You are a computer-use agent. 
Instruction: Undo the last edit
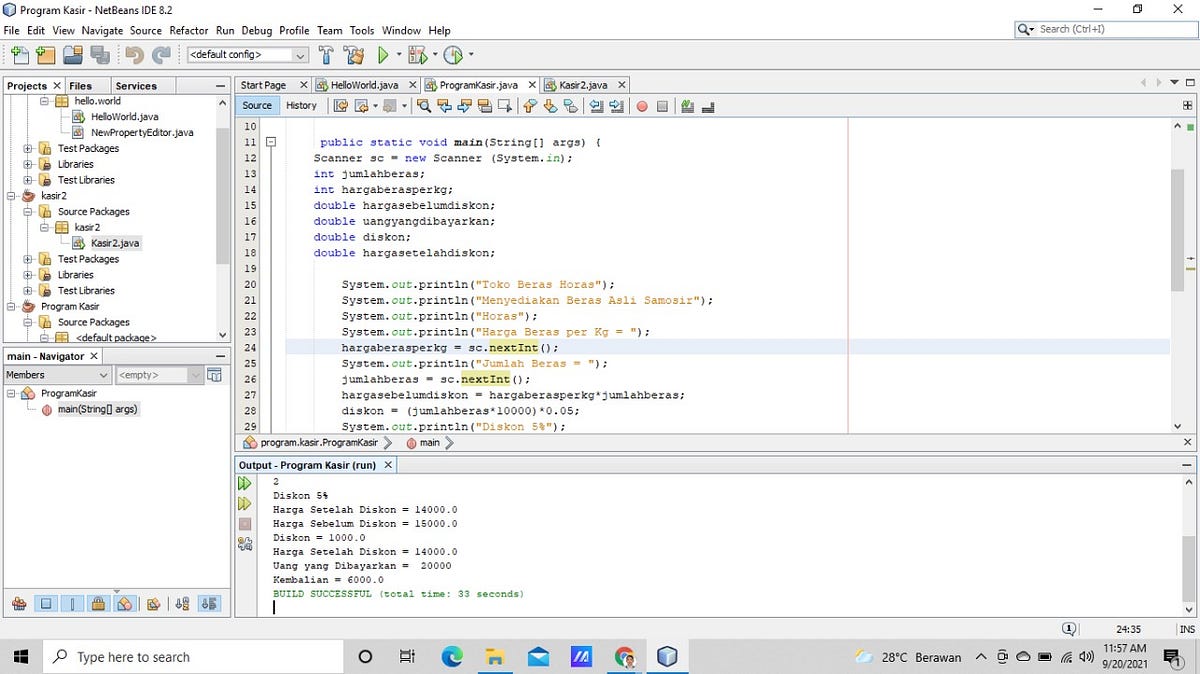pyautogui.click(x=132, y=55)
